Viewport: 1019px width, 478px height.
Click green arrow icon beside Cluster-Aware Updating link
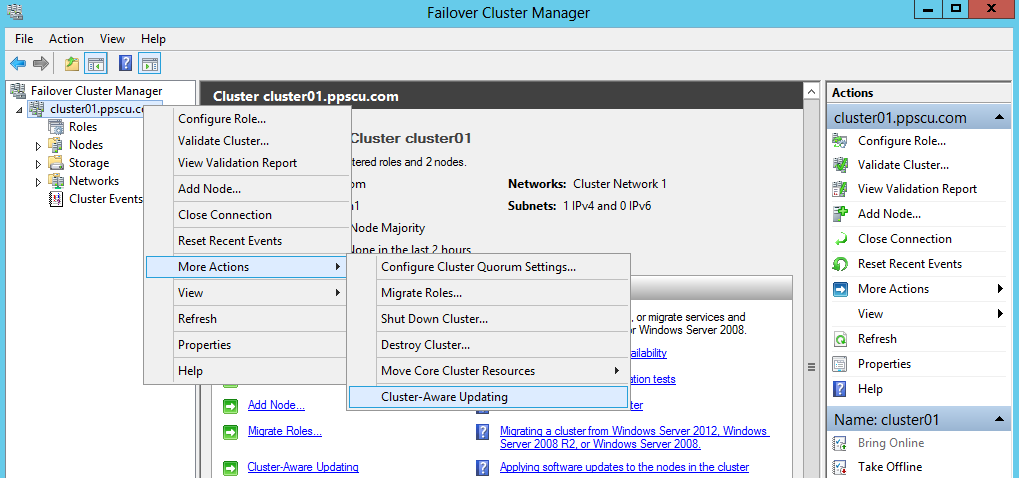click(231, 468)
